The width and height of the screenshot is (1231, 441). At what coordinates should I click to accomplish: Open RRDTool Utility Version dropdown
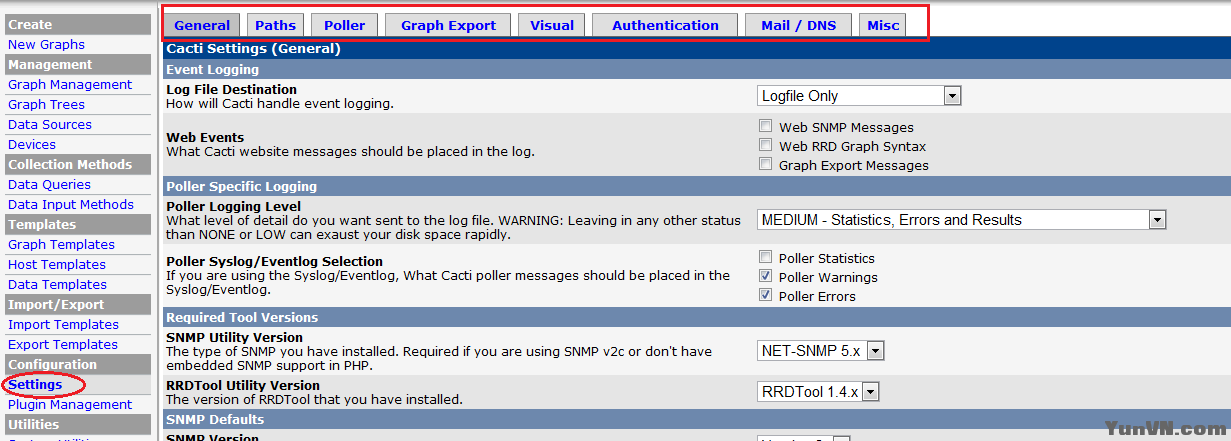818,392
